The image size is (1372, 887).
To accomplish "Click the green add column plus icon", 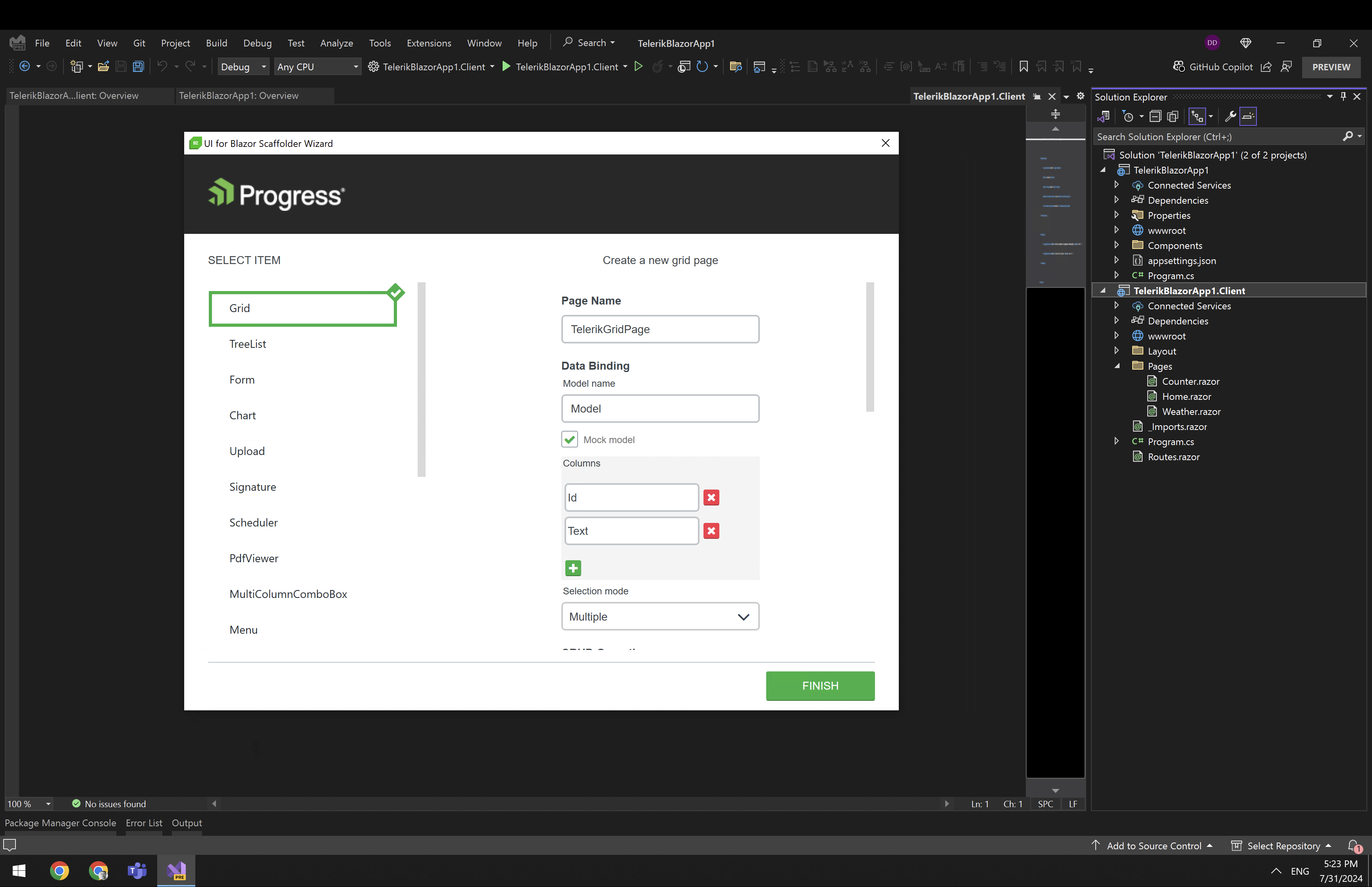I will (573, 569).
